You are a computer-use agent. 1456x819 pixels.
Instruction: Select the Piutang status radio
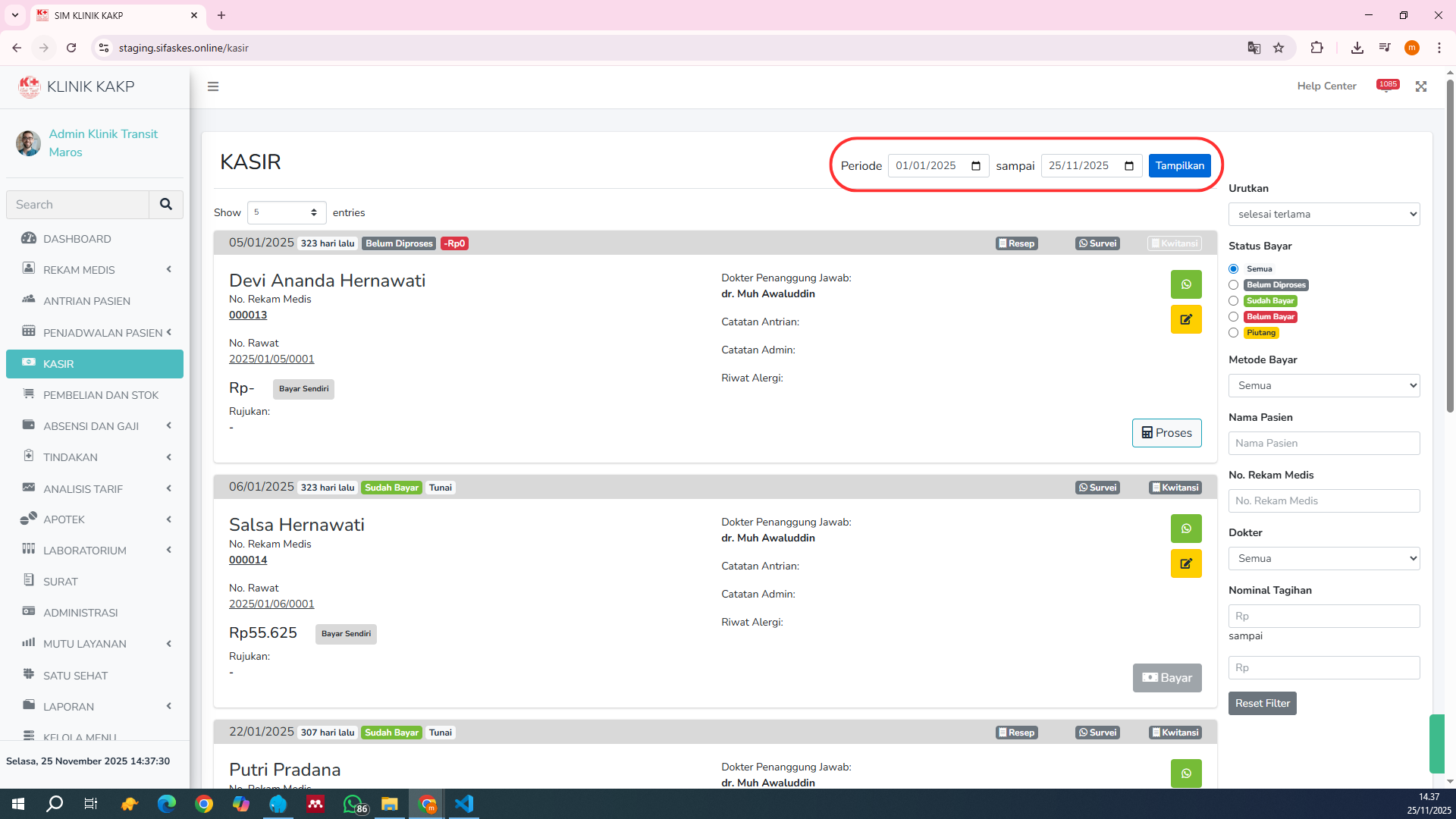point(1233,333)
